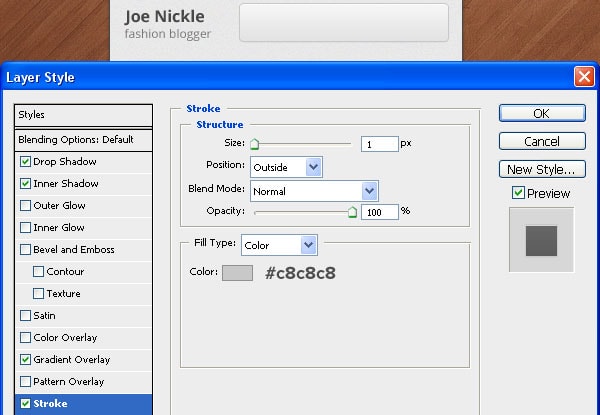Open Gradient Overlay settings label
This screenshot has height=415, width=600.
(72, 360)
